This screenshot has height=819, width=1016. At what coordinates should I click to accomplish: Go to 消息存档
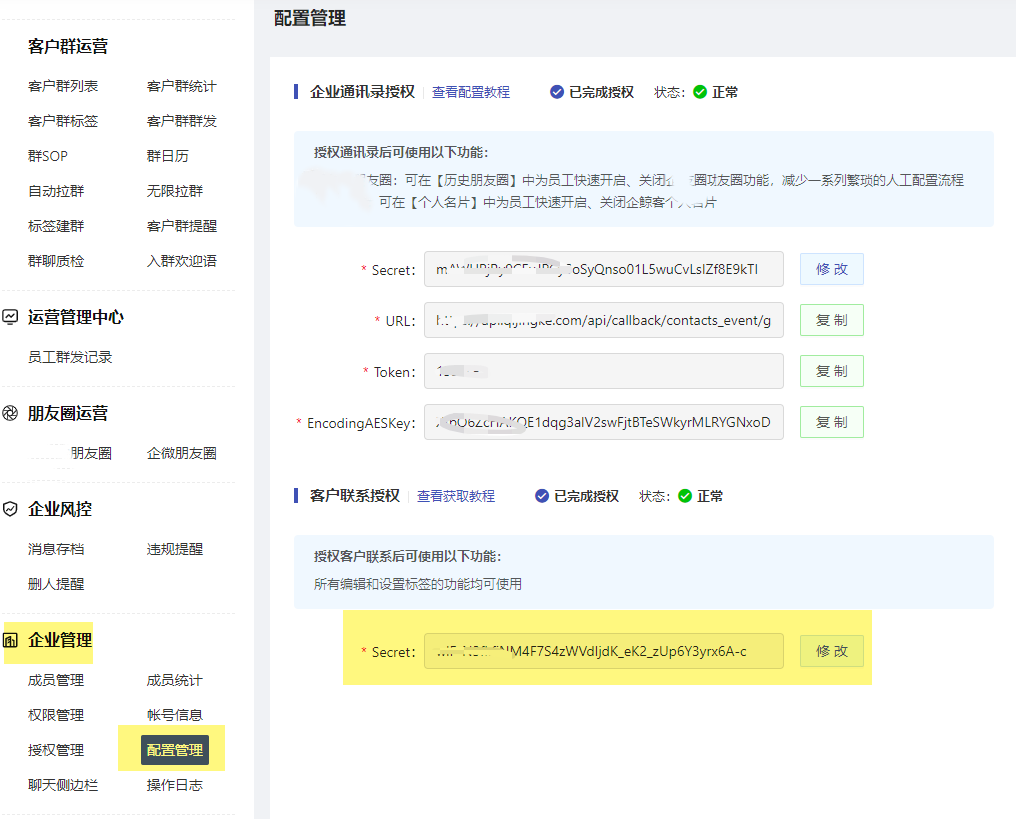(56, 549)
